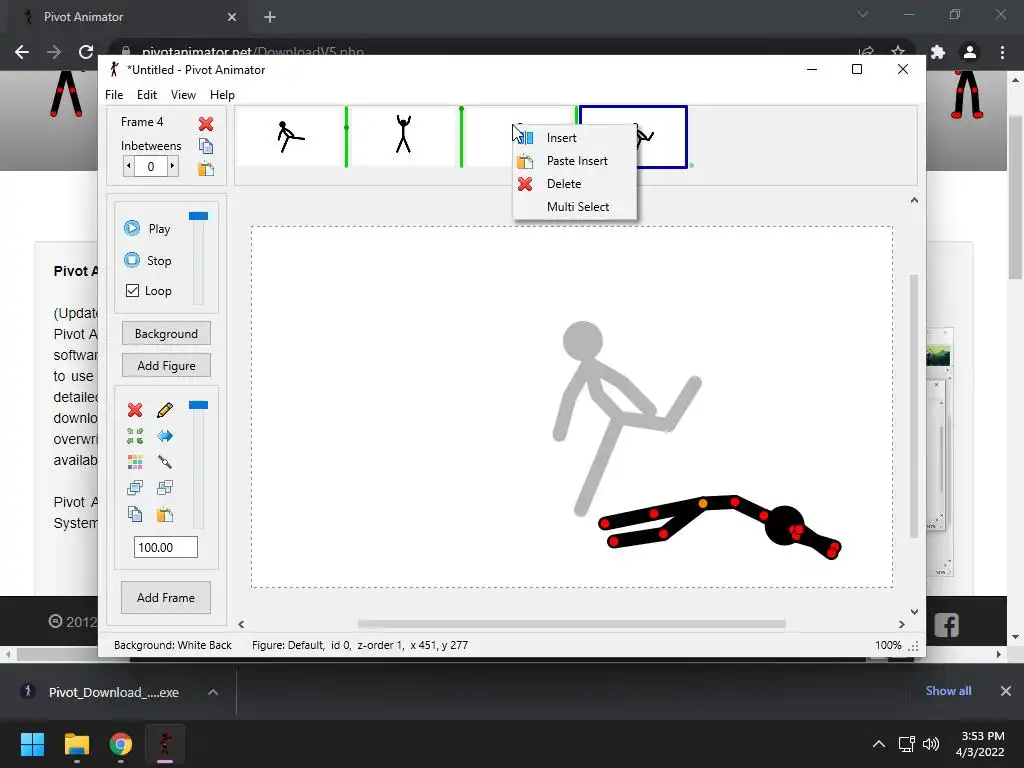Click Show all downloads link
This screenshot has height=768, width=1024.
point(948,691)
